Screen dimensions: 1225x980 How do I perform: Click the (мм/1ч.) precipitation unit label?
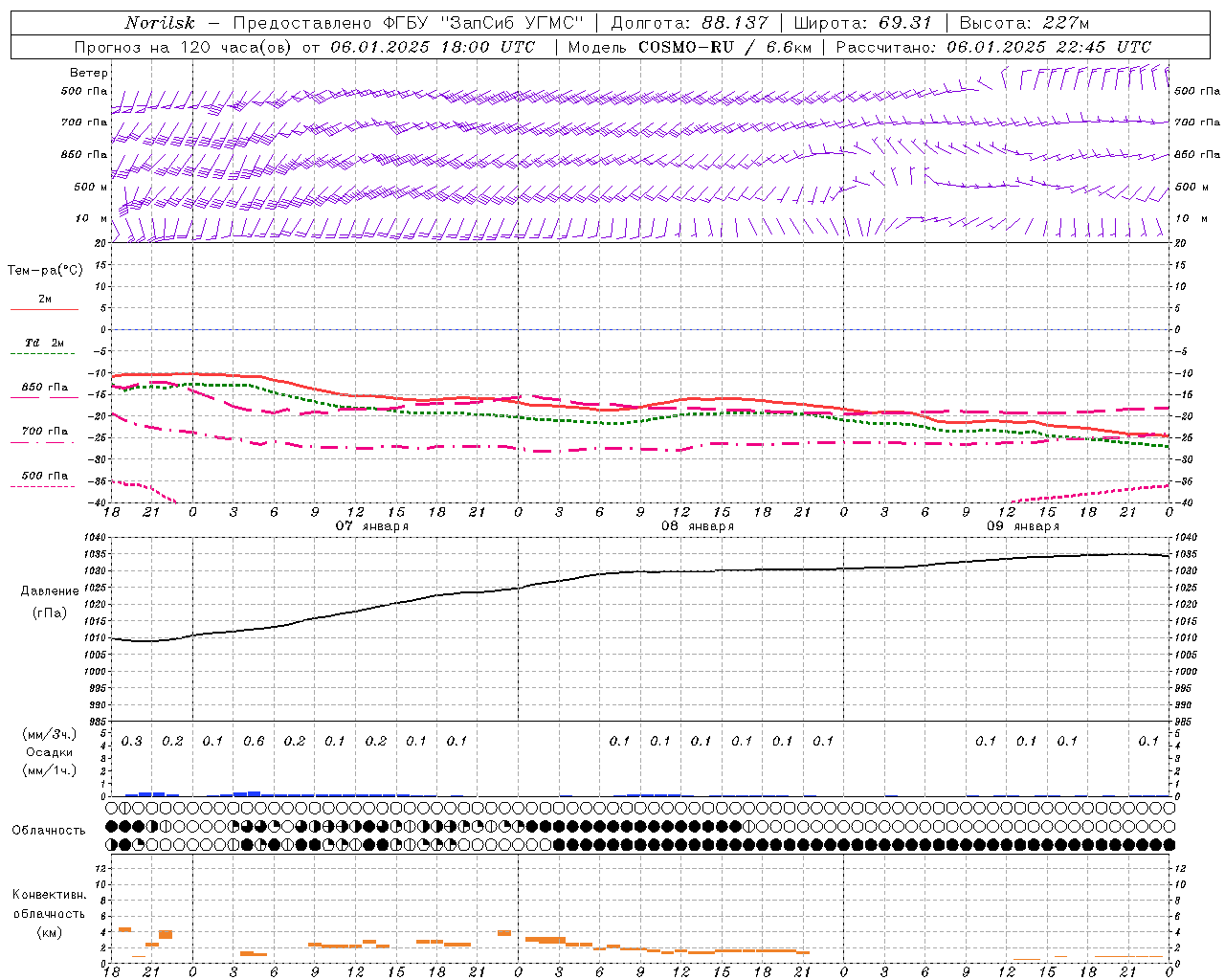pyautogui.click(x=49, y=770)
